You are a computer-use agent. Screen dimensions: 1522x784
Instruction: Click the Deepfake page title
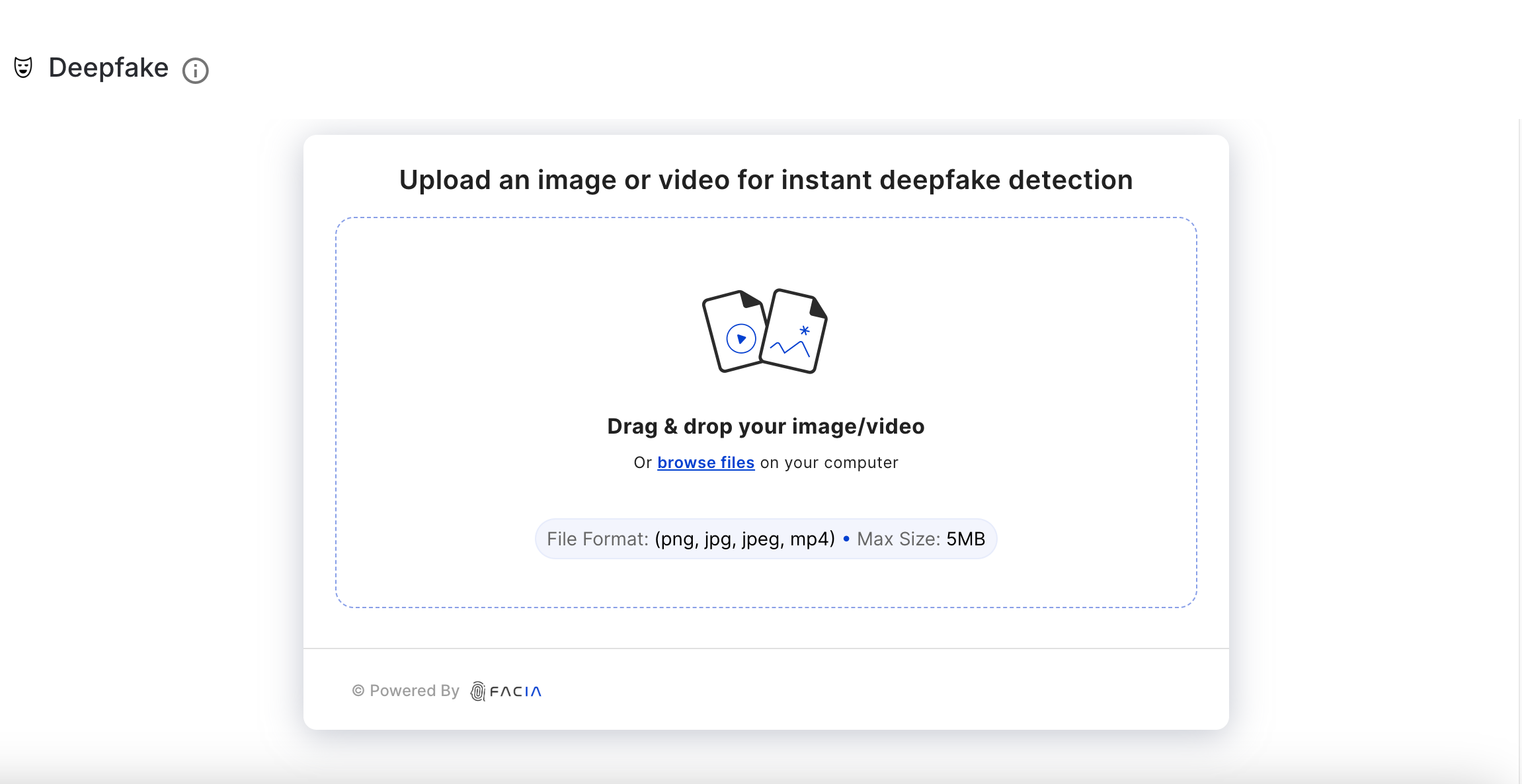[x=108, y=68]
